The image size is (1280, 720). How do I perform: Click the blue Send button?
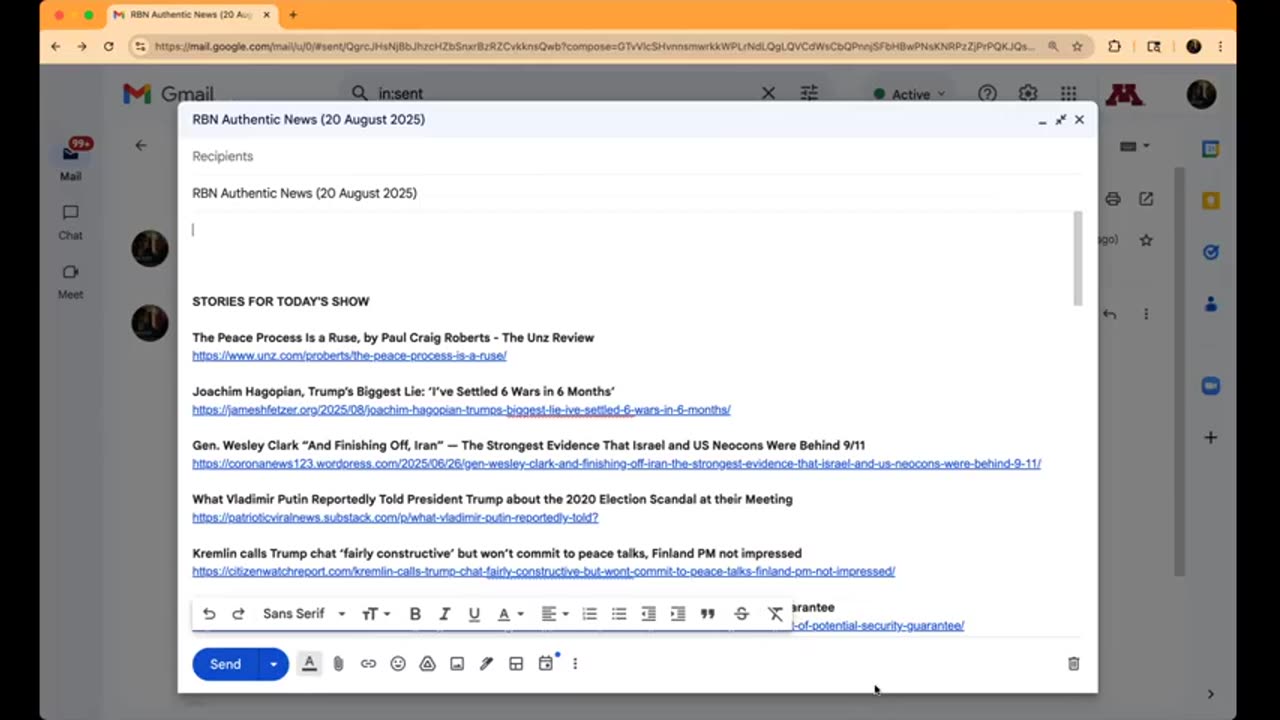225,664
